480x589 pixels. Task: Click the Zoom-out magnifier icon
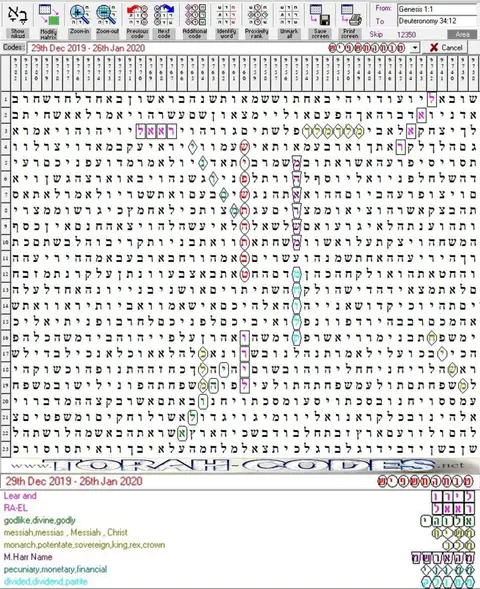tap(107, 20)
